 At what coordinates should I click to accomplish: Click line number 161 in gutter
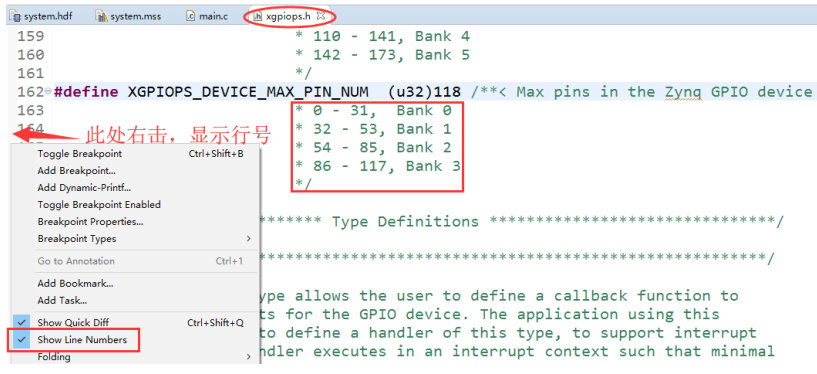[31, 73]
